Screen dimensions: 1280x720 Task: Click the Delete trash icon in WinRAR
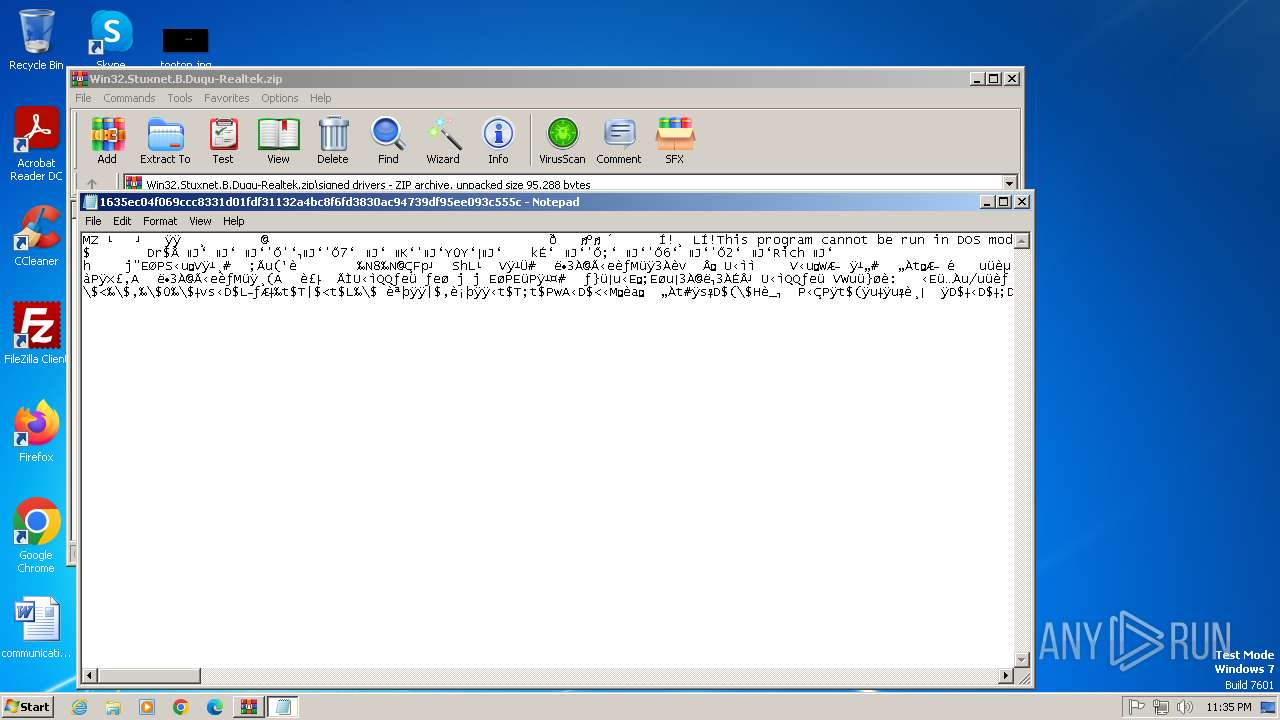(333, 141)
